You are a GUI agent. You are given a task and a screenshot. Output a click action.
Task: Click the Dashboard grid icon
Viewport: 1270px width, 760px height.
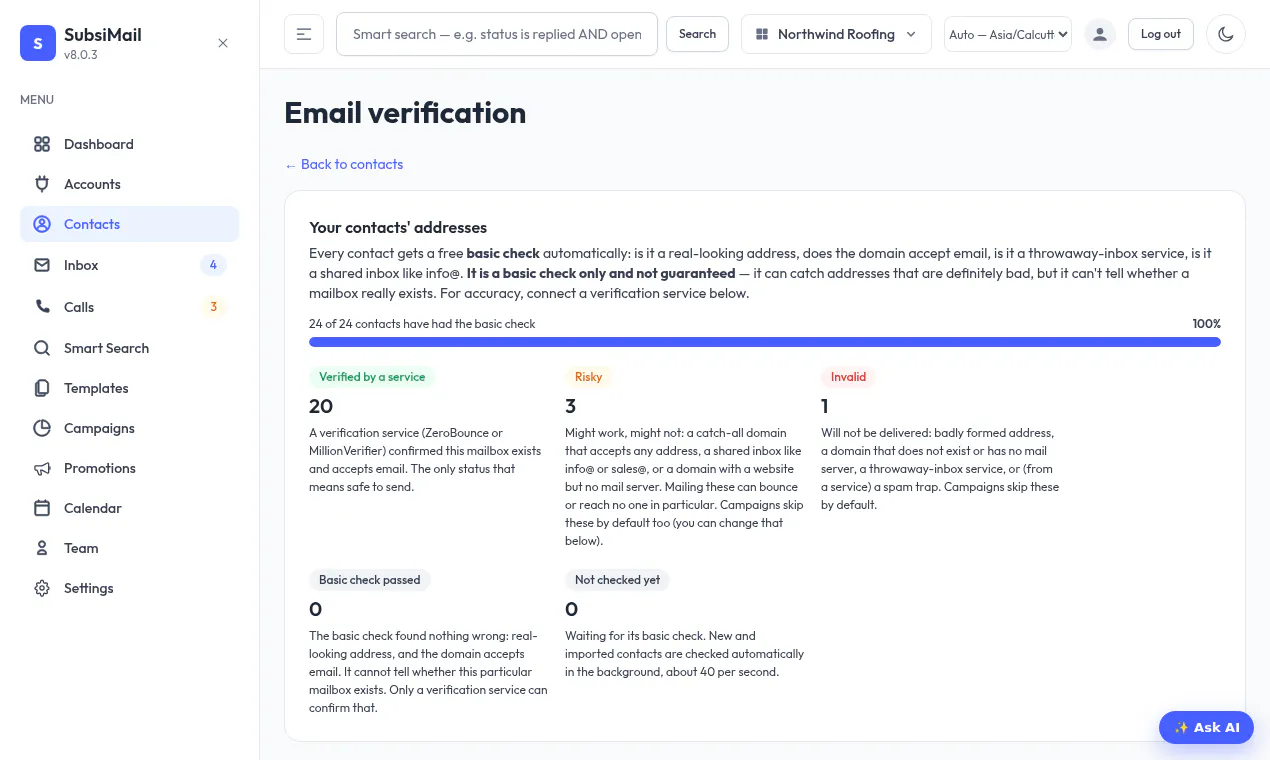pyautogui.click(x=42, y=144)
